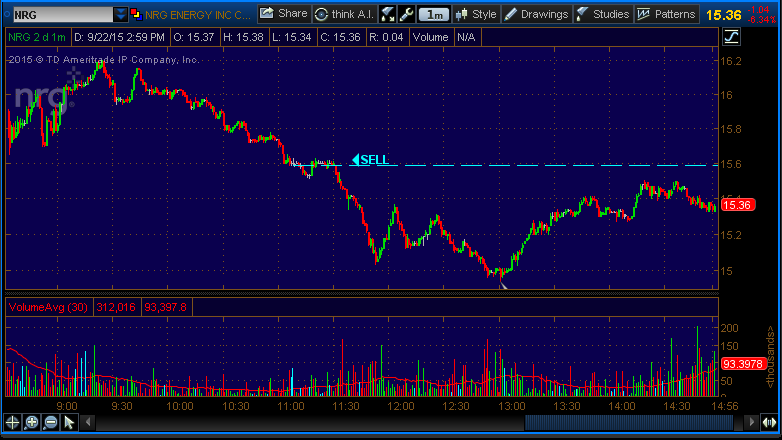Screen dimensions: 782x440
Task: Click the Share button in toolbar
Action: tap(283, 14)
